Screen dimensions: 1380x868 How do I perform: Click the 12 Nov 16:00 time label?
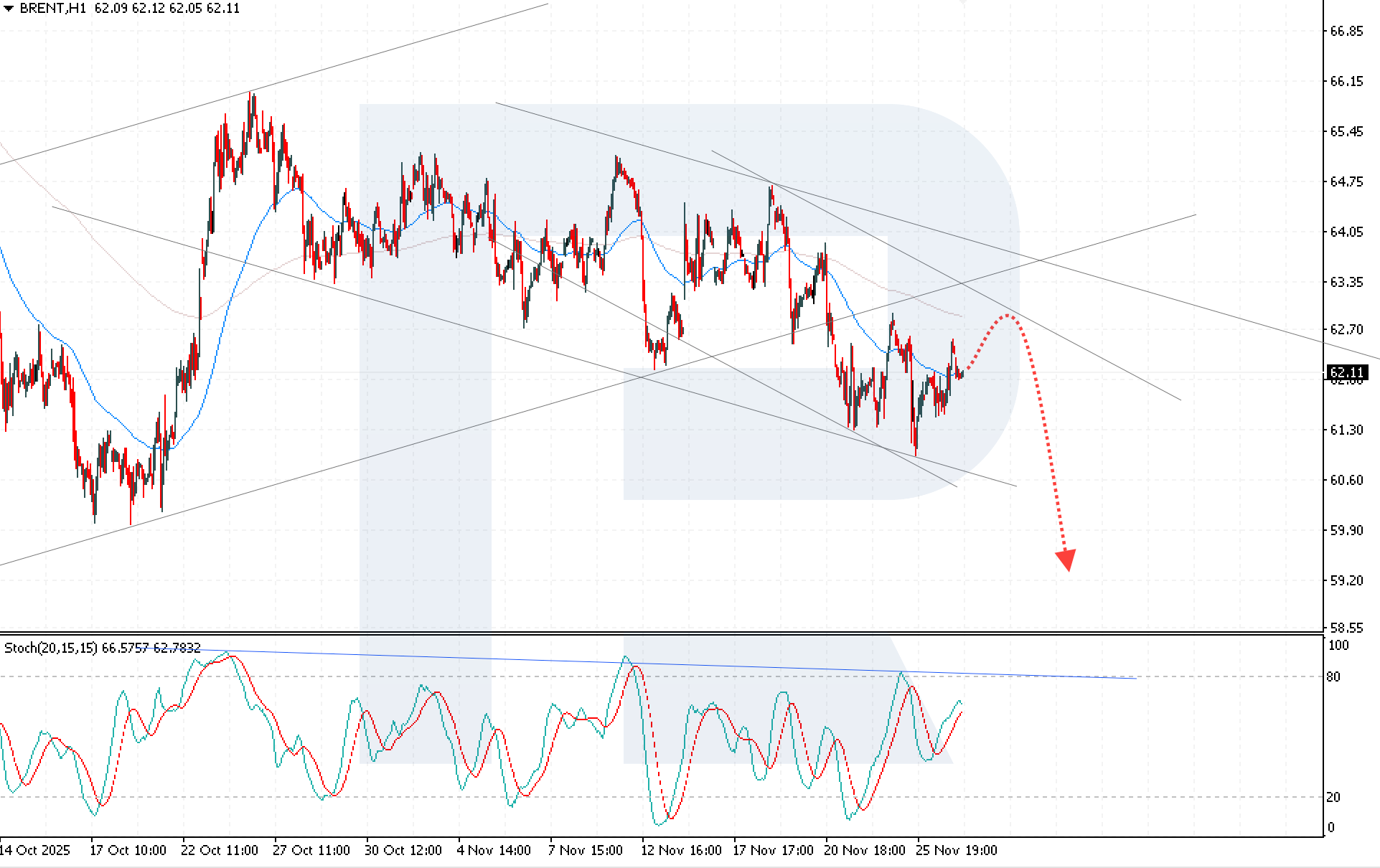click(x=681, y=850)
